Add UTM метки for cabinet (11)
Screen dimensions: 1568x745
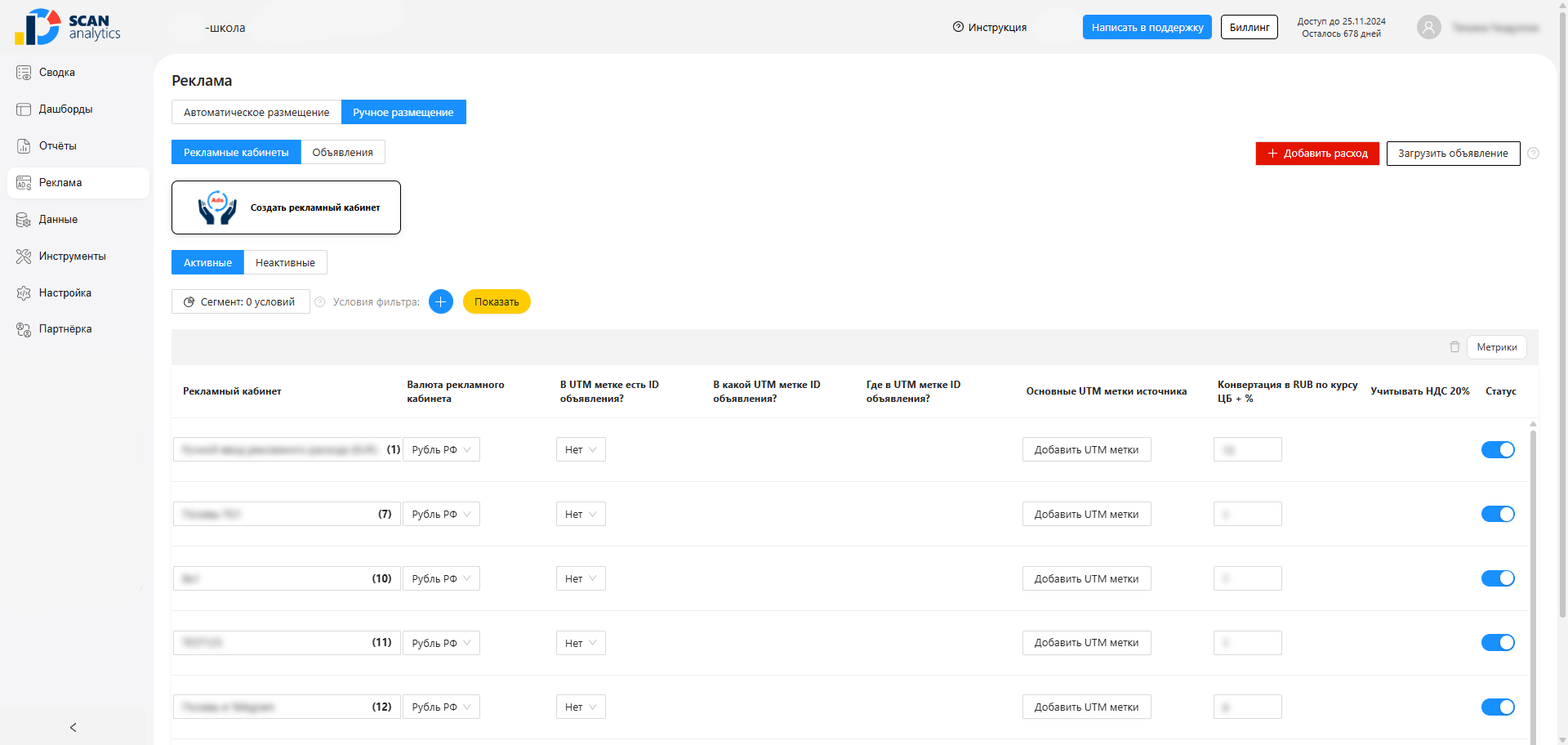pos(1087,643)
